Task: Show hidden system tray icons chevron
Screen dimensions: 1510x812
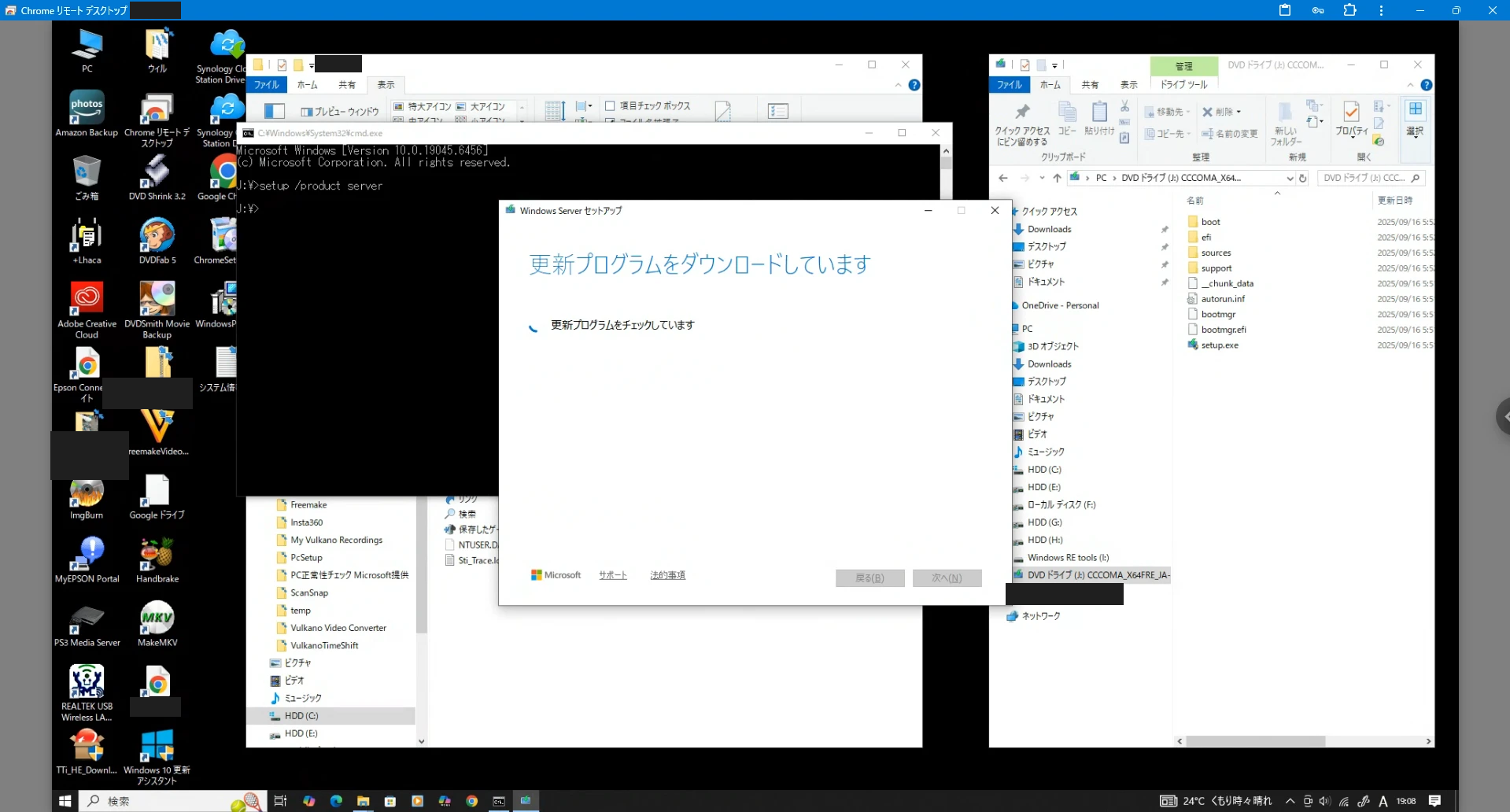Action: click(x=1290, y=801)
